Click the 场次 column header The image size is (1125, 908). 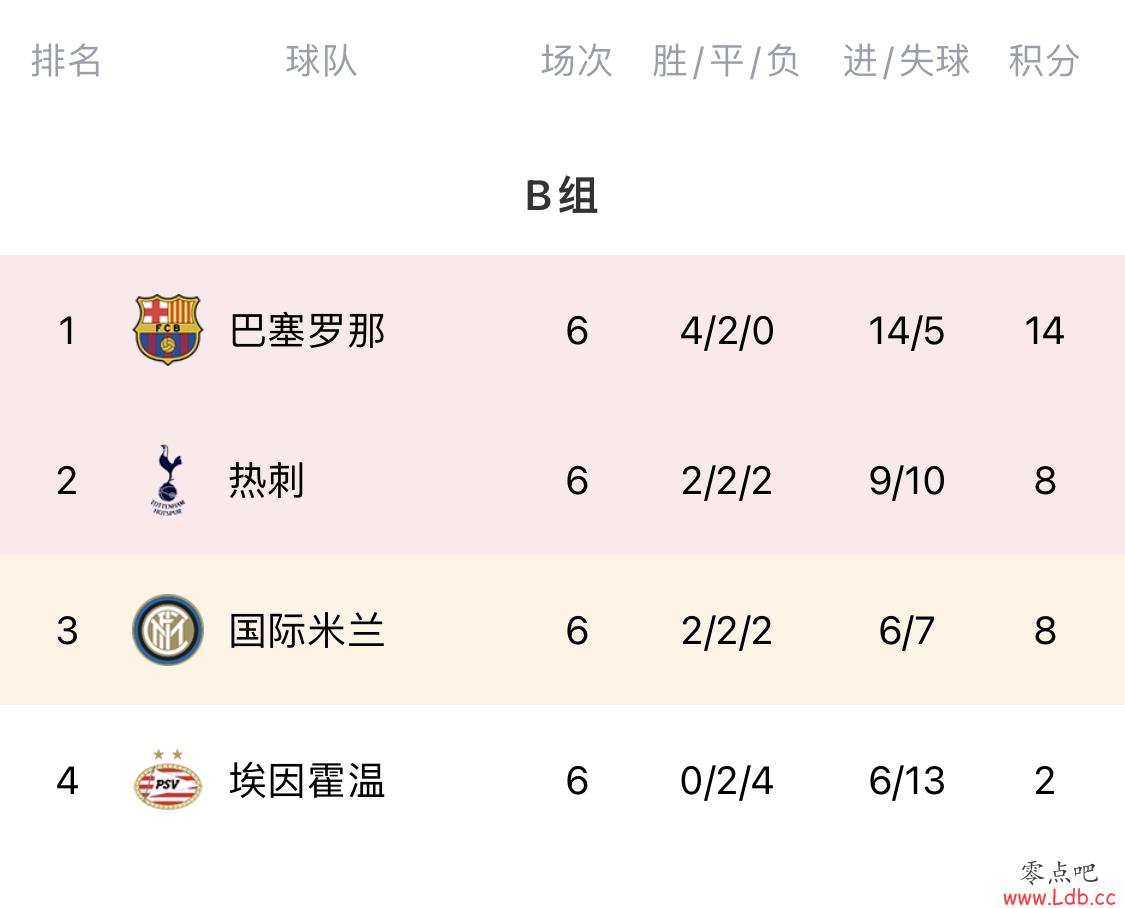576,60
